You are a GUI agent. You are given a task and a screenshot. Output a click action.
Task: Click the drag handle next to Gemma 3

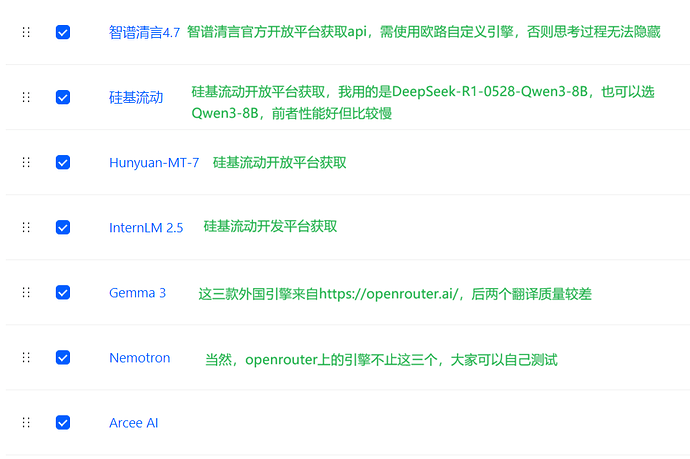coord(26,292)
